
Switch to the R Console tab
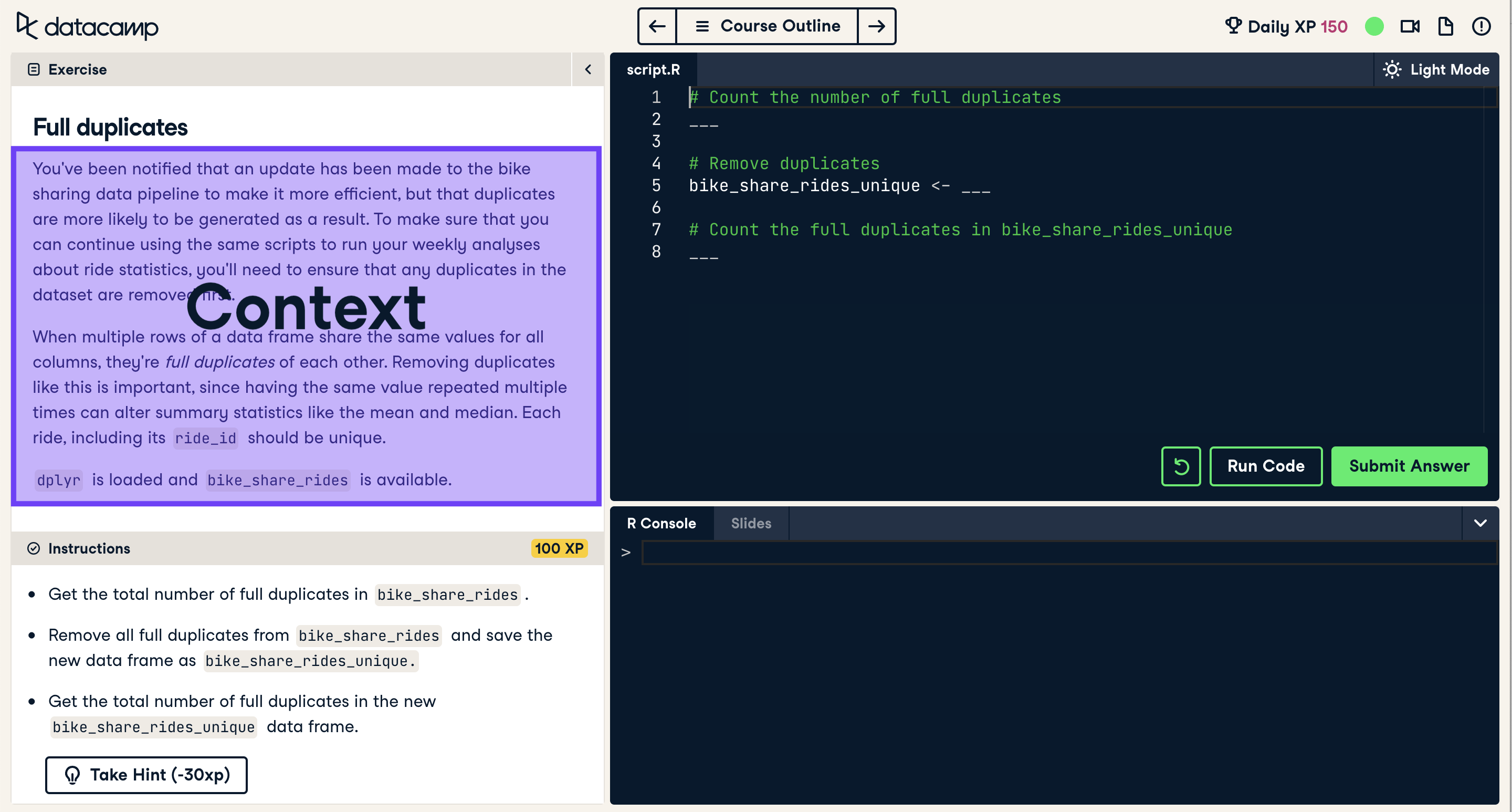661,523
